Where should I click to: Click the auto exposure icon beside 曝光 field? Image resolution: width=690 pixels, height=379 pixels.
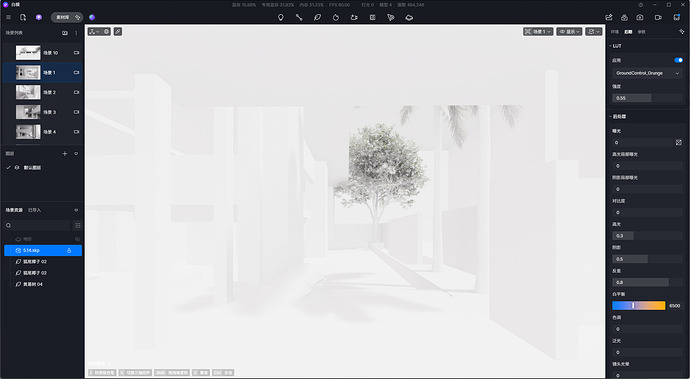[679, 142]
